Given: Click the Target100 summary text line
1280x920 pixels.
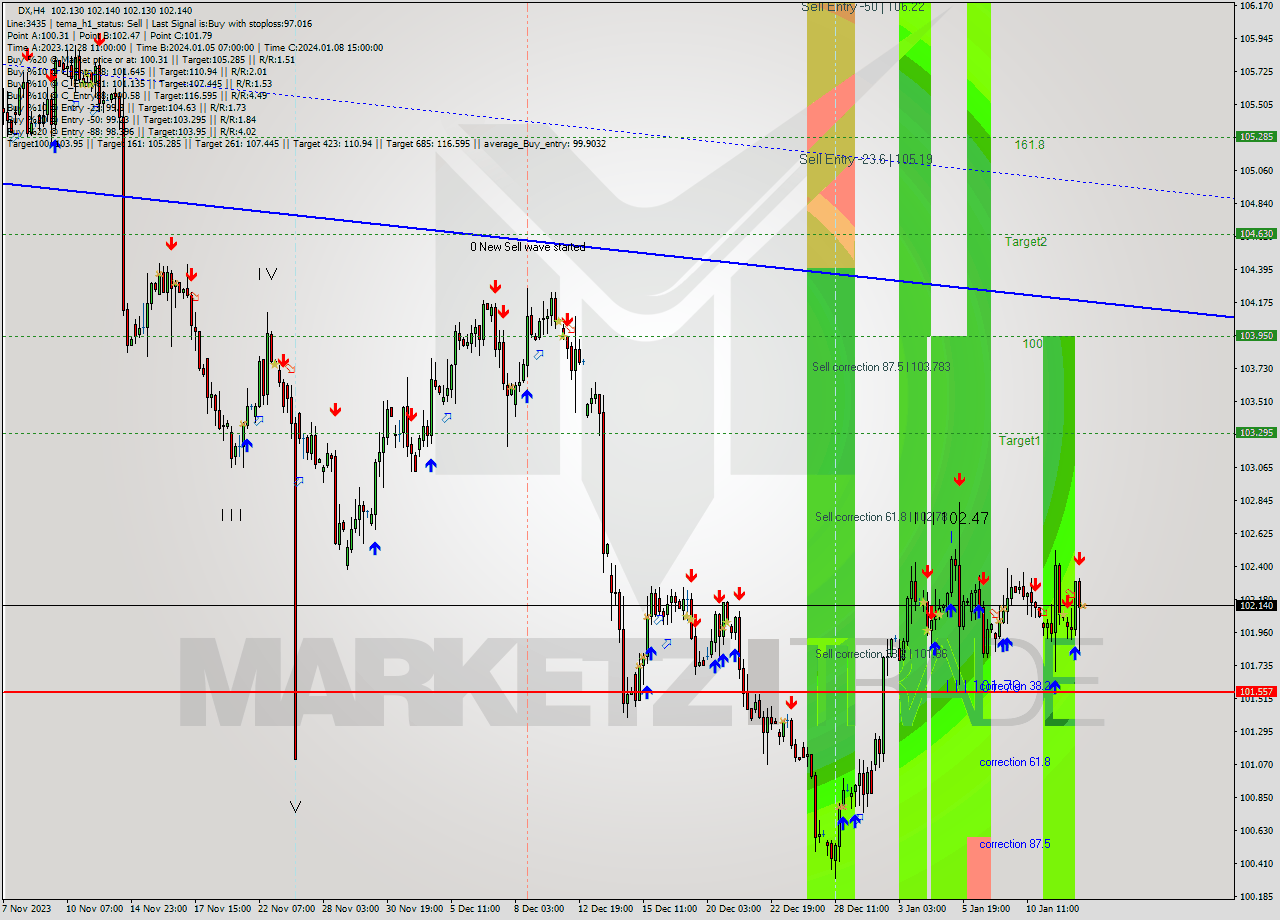Looking at the screenshot, I should 306,144.
